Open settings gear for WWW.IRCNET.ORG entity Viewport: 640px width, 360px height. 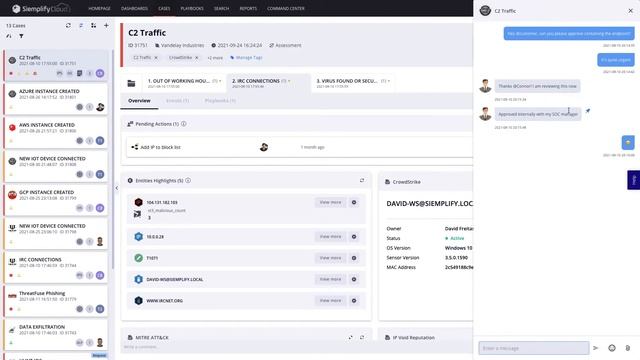[354, 300]
